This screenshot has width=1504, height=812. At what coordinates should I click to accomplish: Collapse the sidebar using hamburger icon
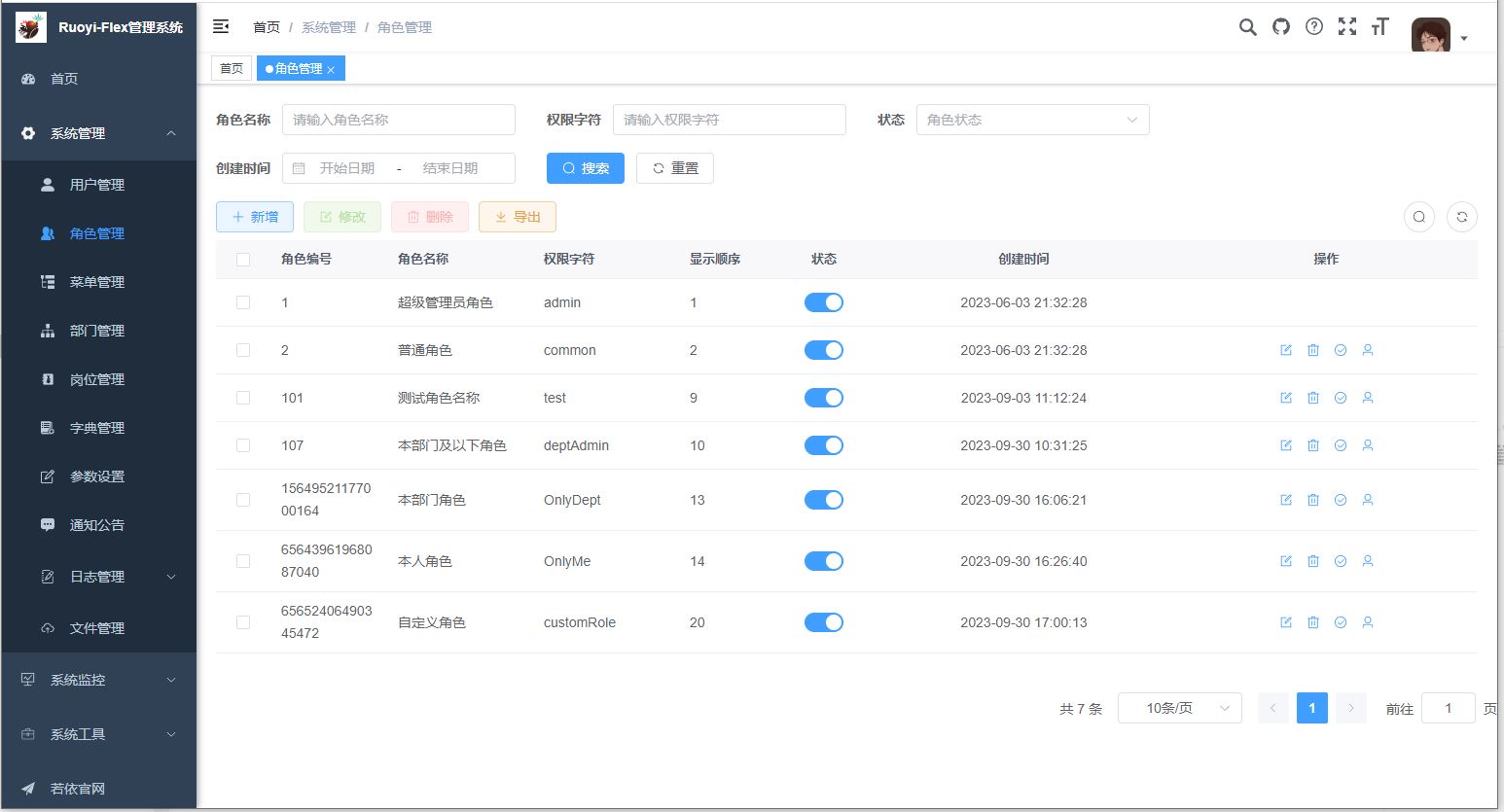221,26
